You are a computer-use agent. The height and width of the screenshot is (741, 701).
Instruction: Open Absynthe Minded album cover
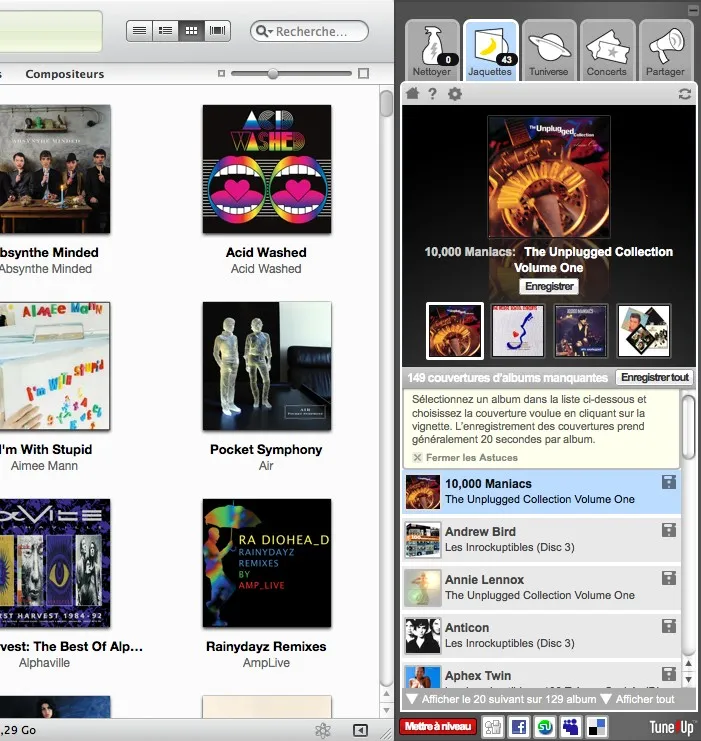click(x=55, y=169)
